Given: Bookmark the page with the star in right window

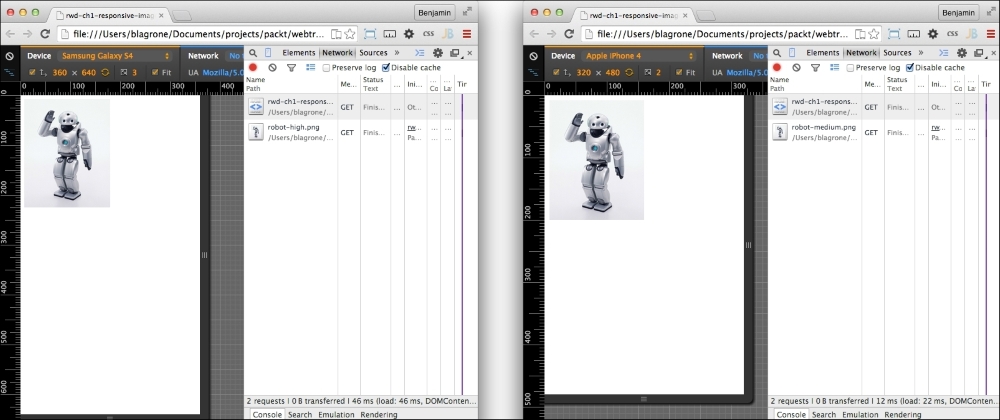Looking at the screenshot, I should pos(873,34).
